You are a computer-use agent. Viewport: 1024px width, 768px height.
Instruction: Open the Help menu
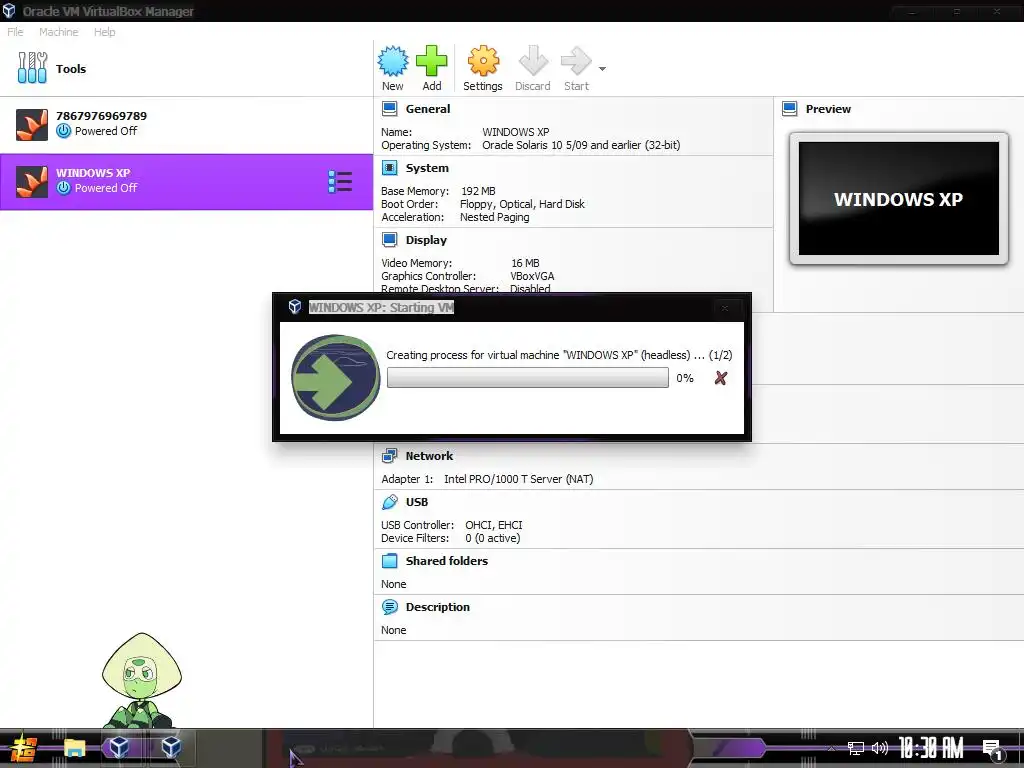(x=104, y=32)
